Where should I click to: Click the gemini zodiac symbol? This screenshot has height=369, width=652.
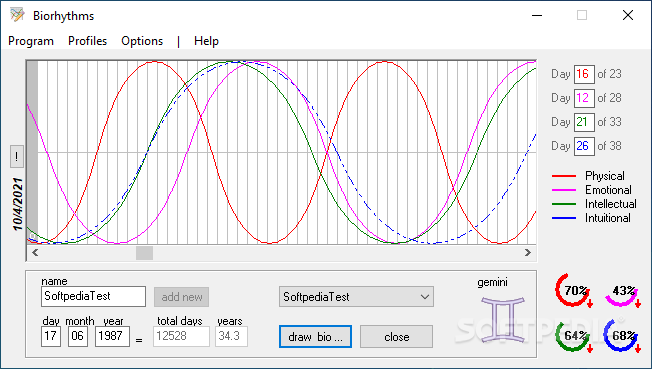point(503,319)
